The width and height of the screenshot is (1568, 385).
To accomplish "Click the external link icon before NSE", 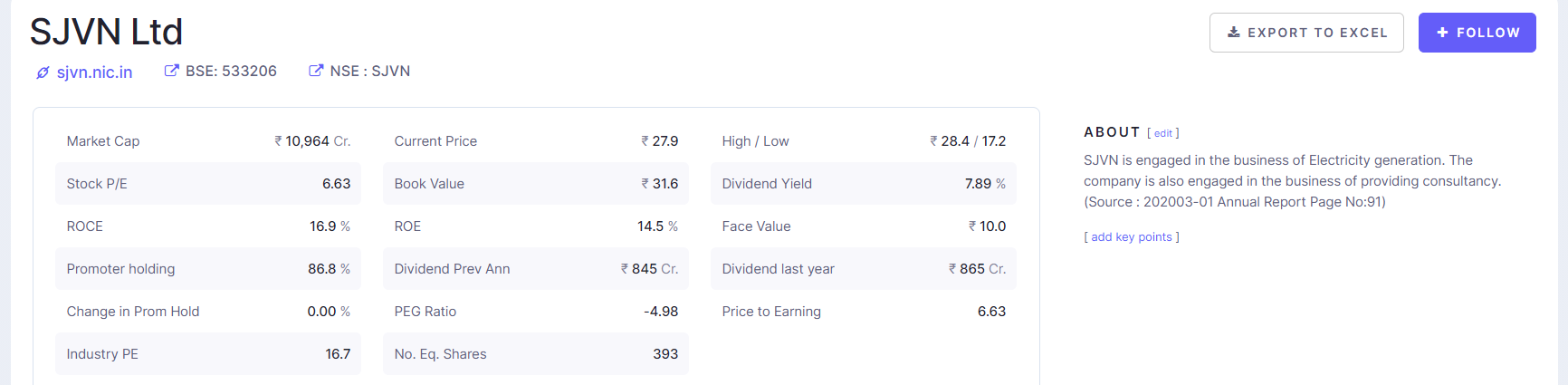I will point(316,71).
